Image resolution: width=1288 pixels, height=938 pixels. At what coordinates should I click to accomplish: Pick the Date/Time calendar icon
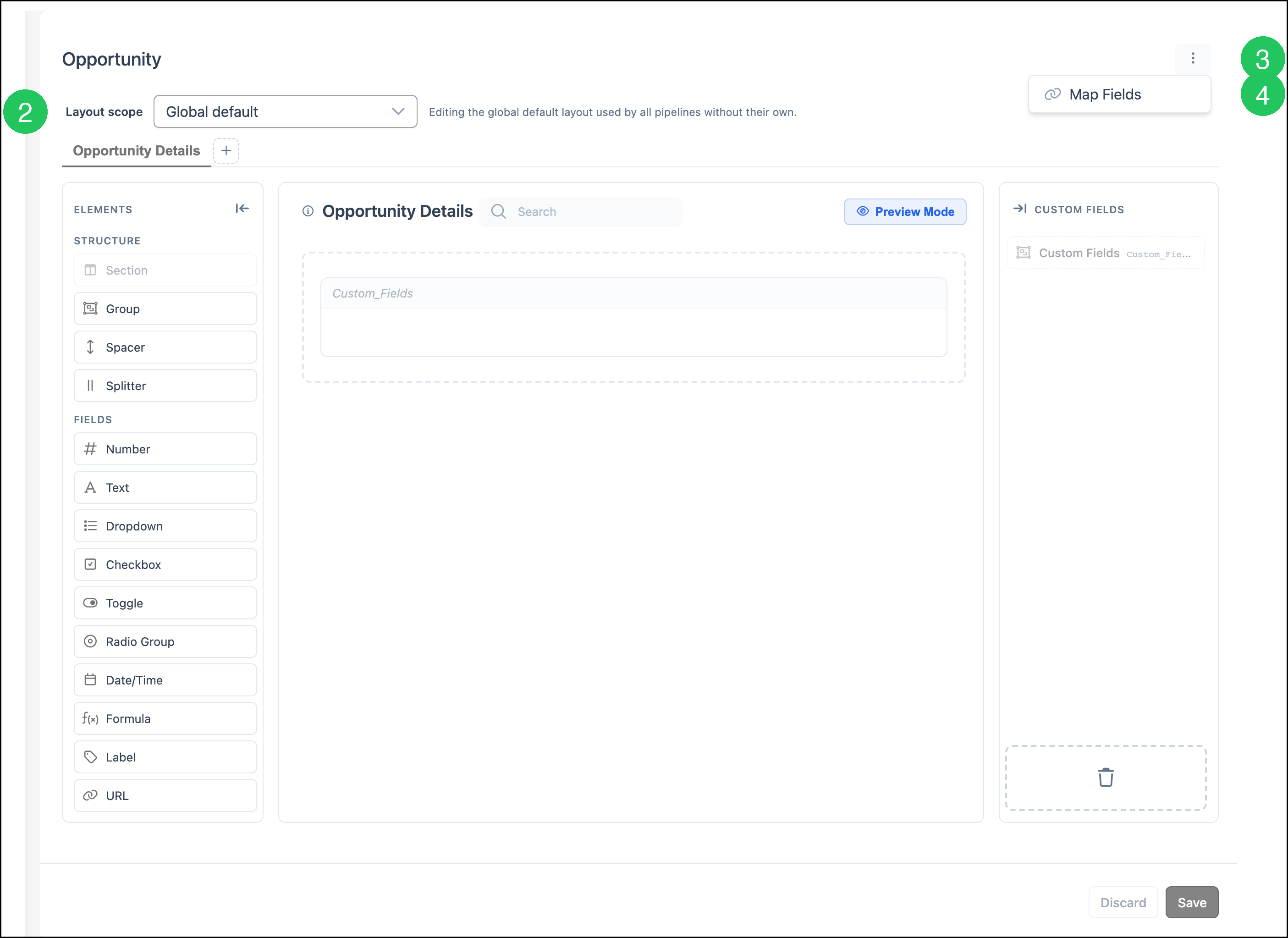pos(90,680)
